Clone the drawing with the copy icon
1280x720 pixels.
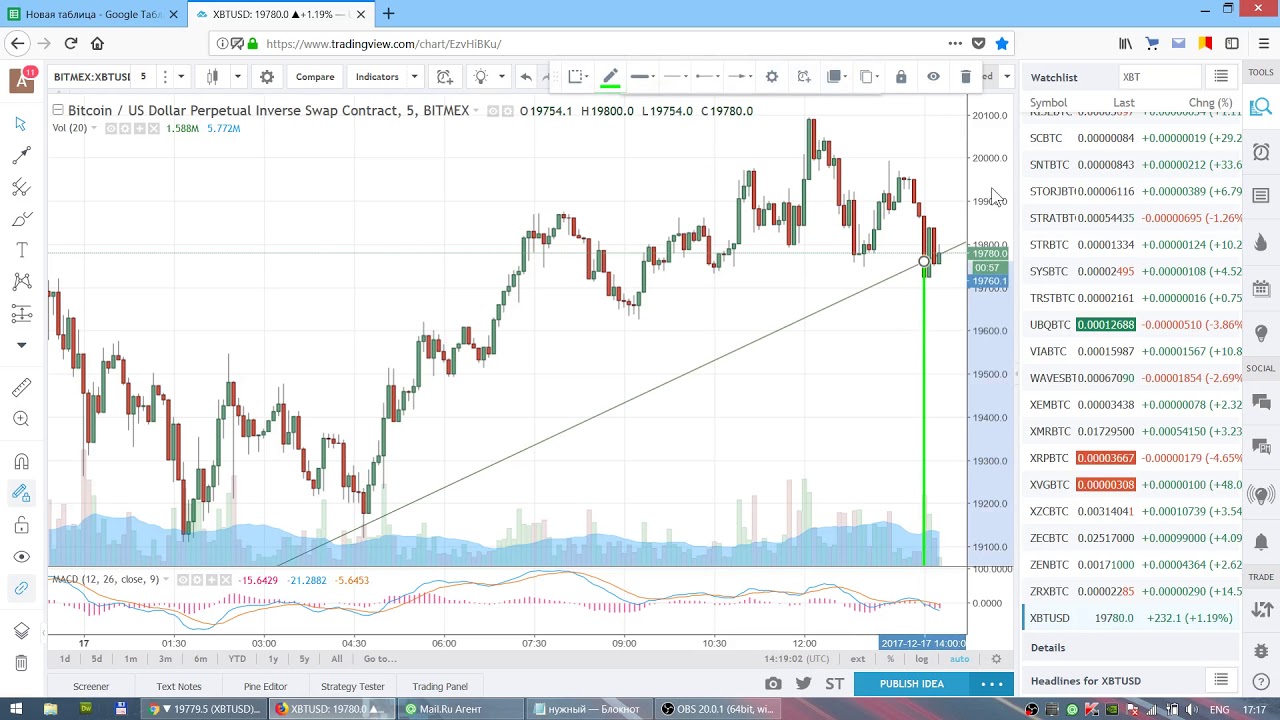click(x=869, y=77)
